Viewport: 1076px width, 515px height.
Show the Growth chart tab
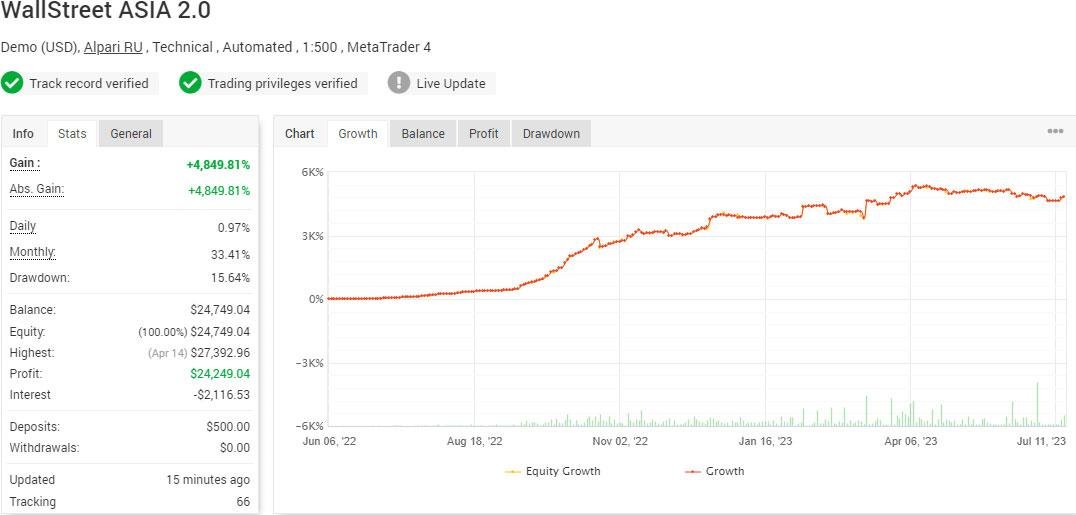[x=358, y=134]
